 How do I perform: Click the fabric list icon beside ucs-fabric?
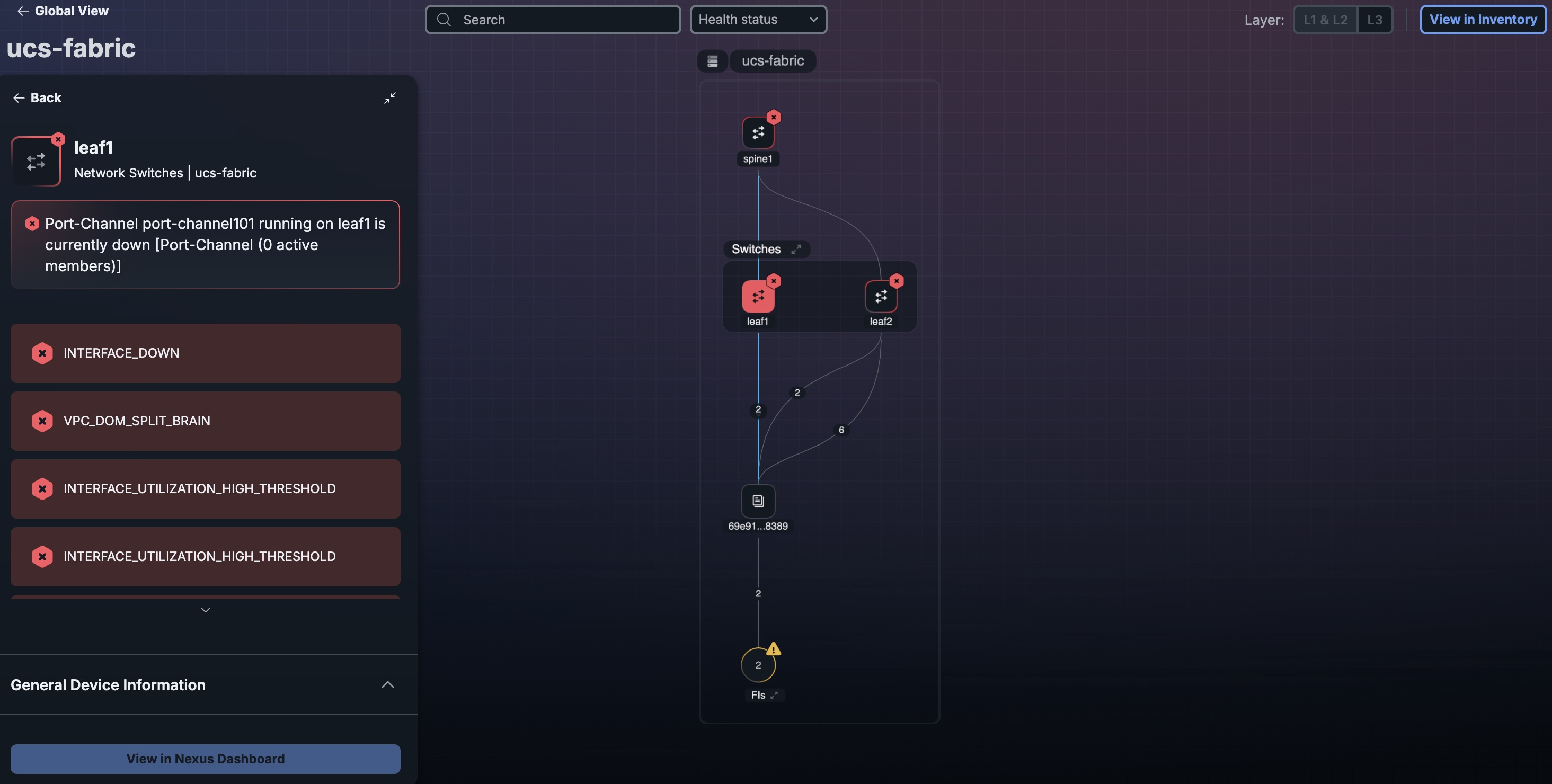pos(712,61)
